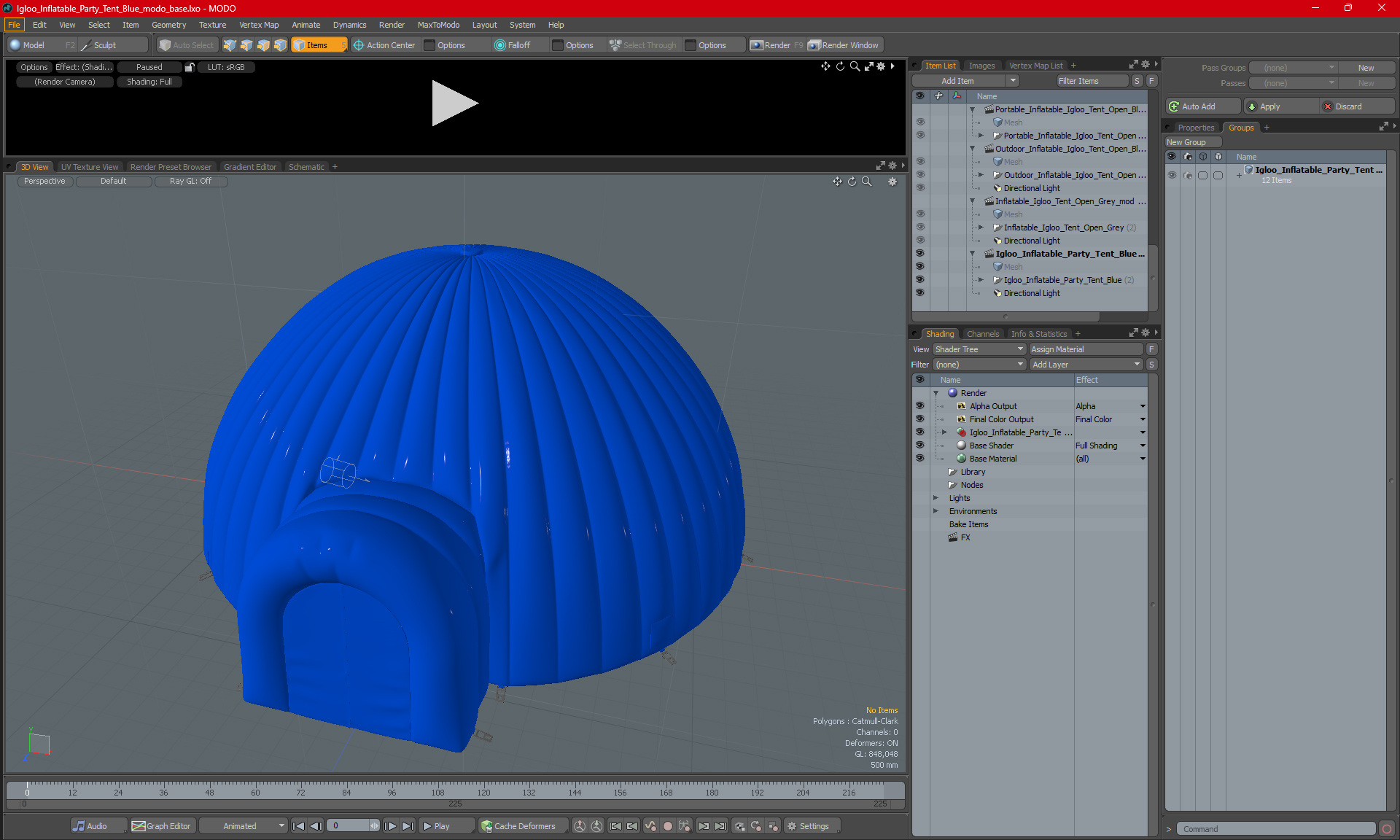
Task: Step to previous frame
Action: [316, 826]
